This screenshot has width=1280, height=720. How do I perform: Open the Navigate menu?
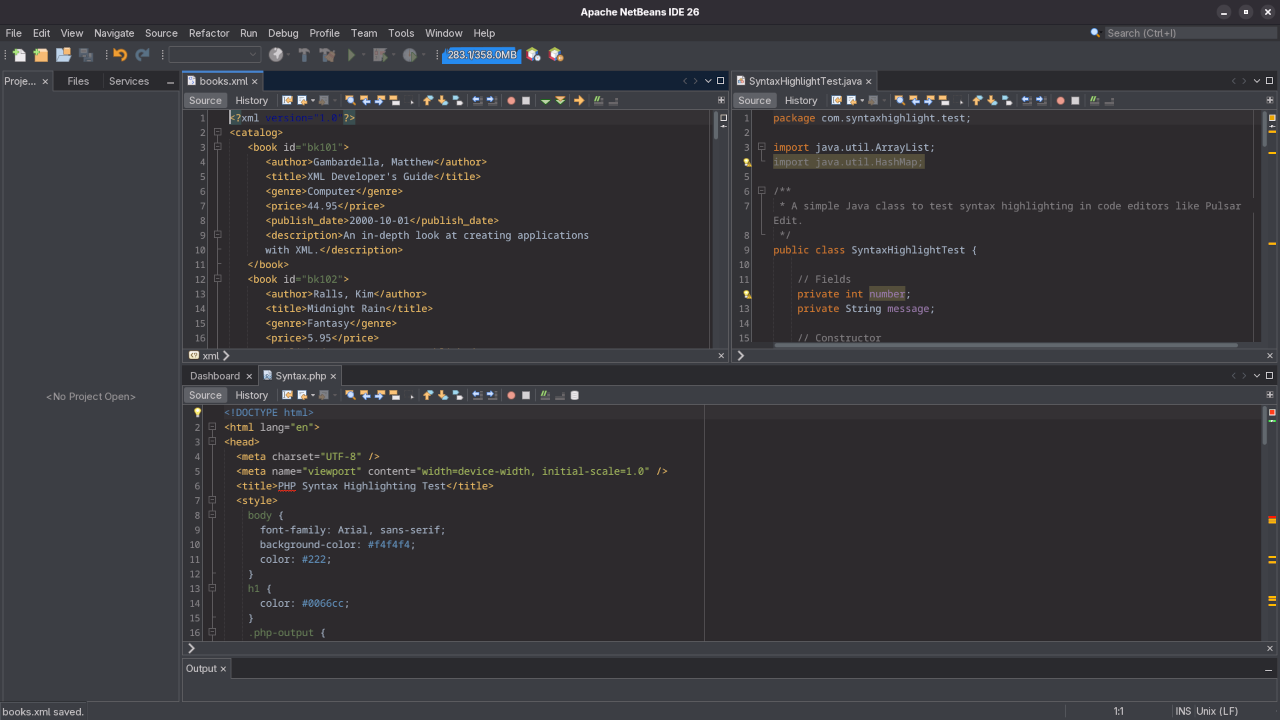114,33
